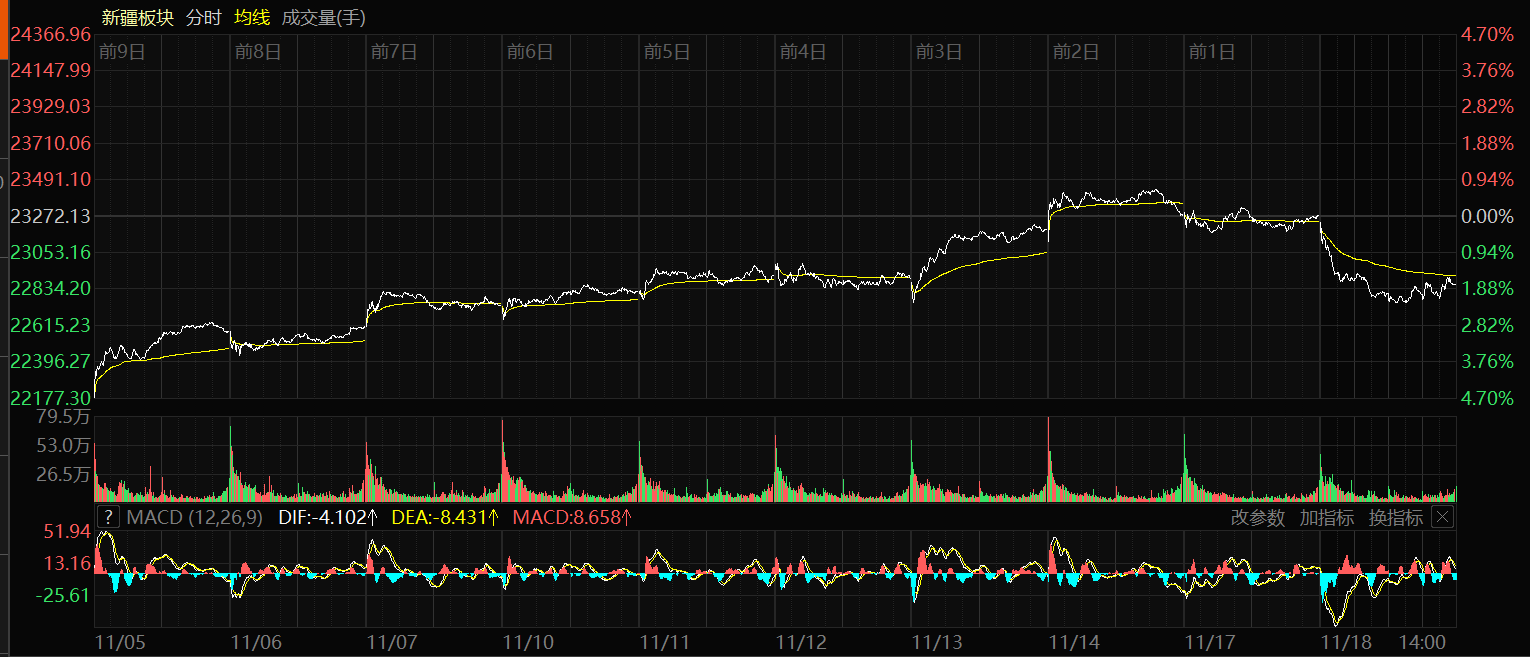The width and height of the screenshot is (1530, 657).
Task: Close the MACD indicator panel
Action: (x=1442, y=517)
